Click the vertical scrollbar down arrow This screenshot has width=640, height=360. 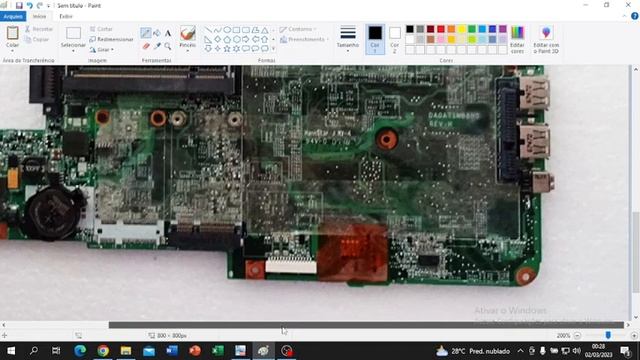[x=636, y=317]
